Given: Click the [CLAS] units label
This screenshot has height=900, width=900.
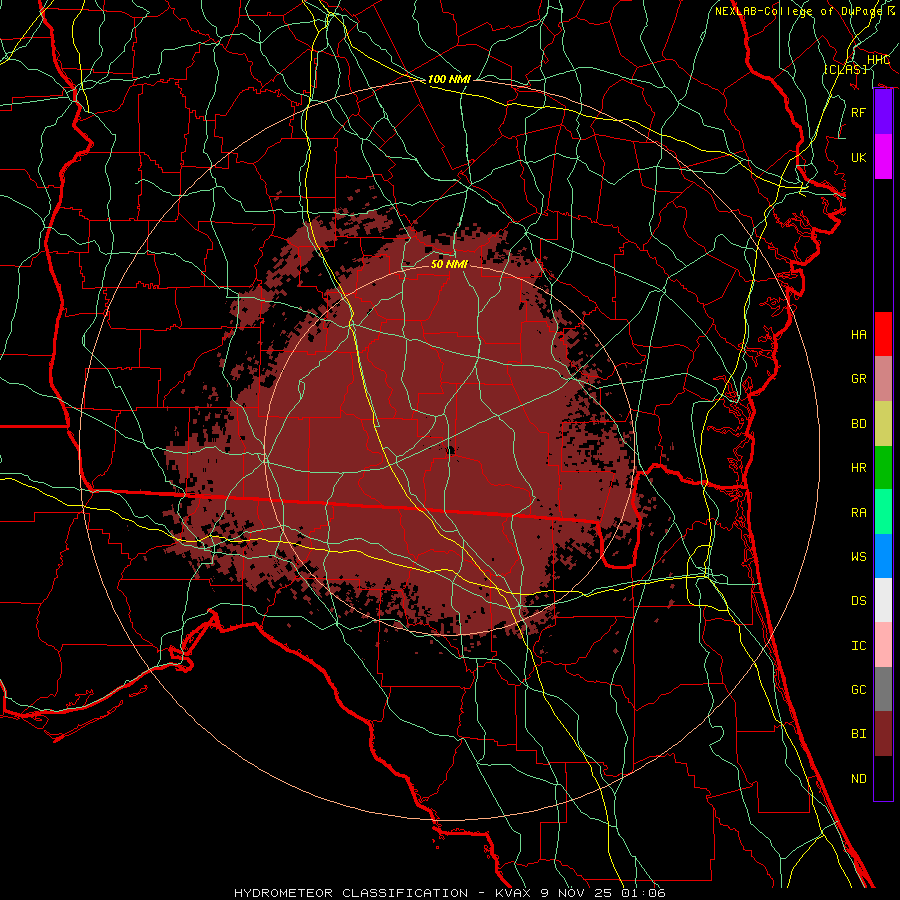Looking at the screenshot, I should click(845, 69).
